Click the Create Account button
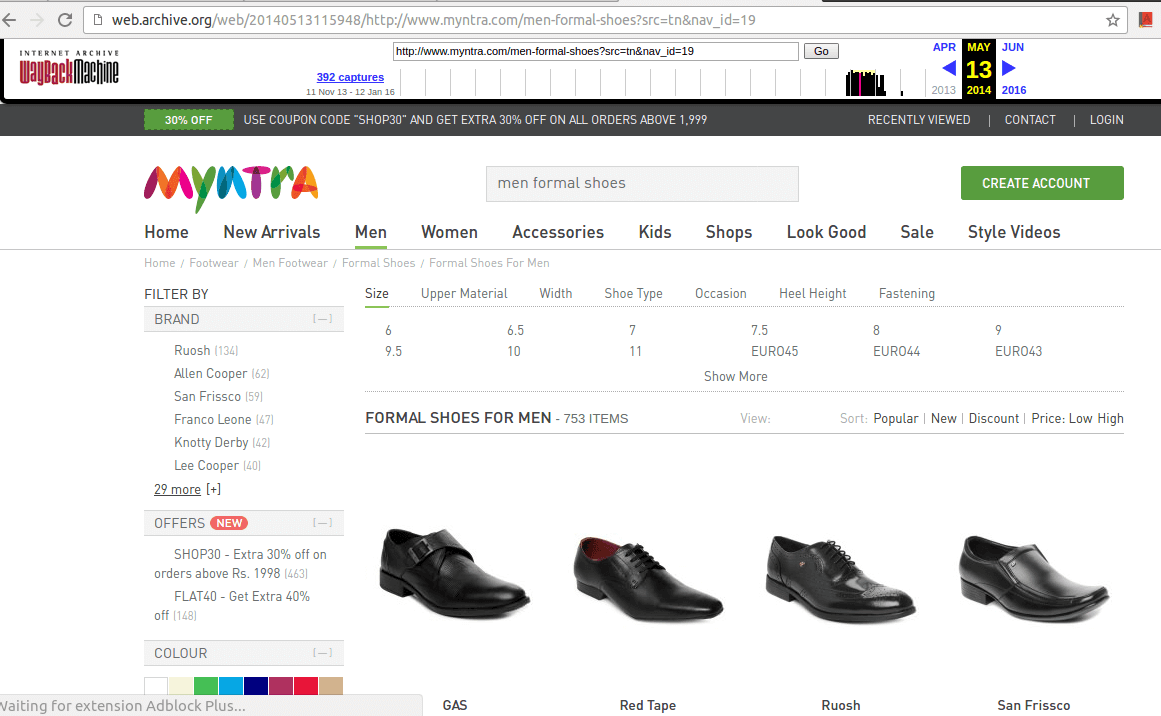Image resolution: width=1161 pixels, height=716 pixels. point(1042,183)
